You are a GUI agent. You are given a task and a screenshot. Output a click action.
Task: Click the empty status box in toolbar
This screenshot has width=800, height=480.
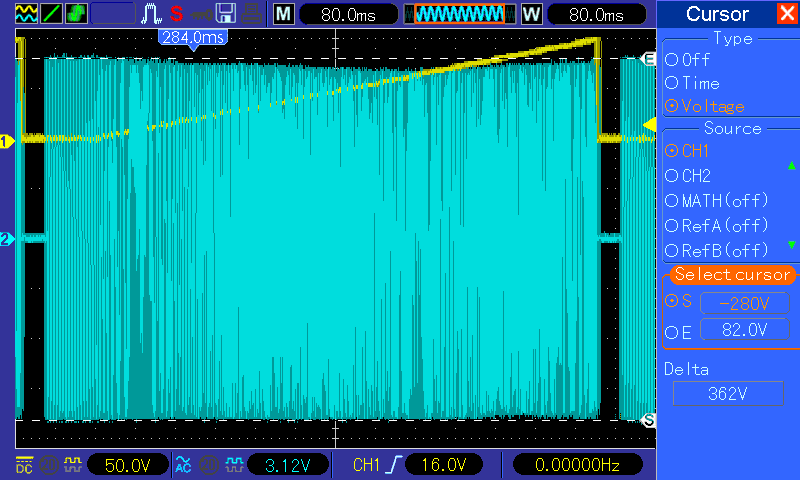click(x=113, y=14)
